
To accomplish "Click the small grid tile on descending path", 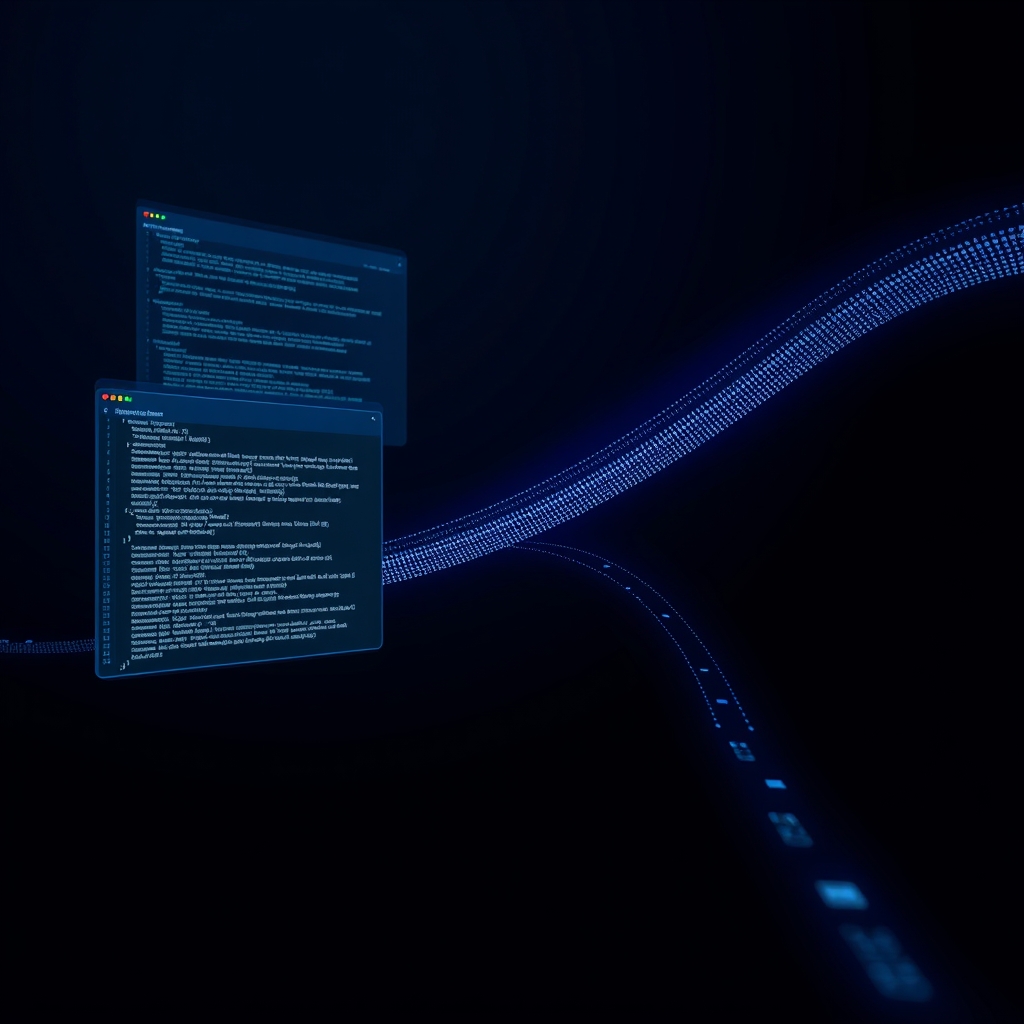I will click(741, 750).
